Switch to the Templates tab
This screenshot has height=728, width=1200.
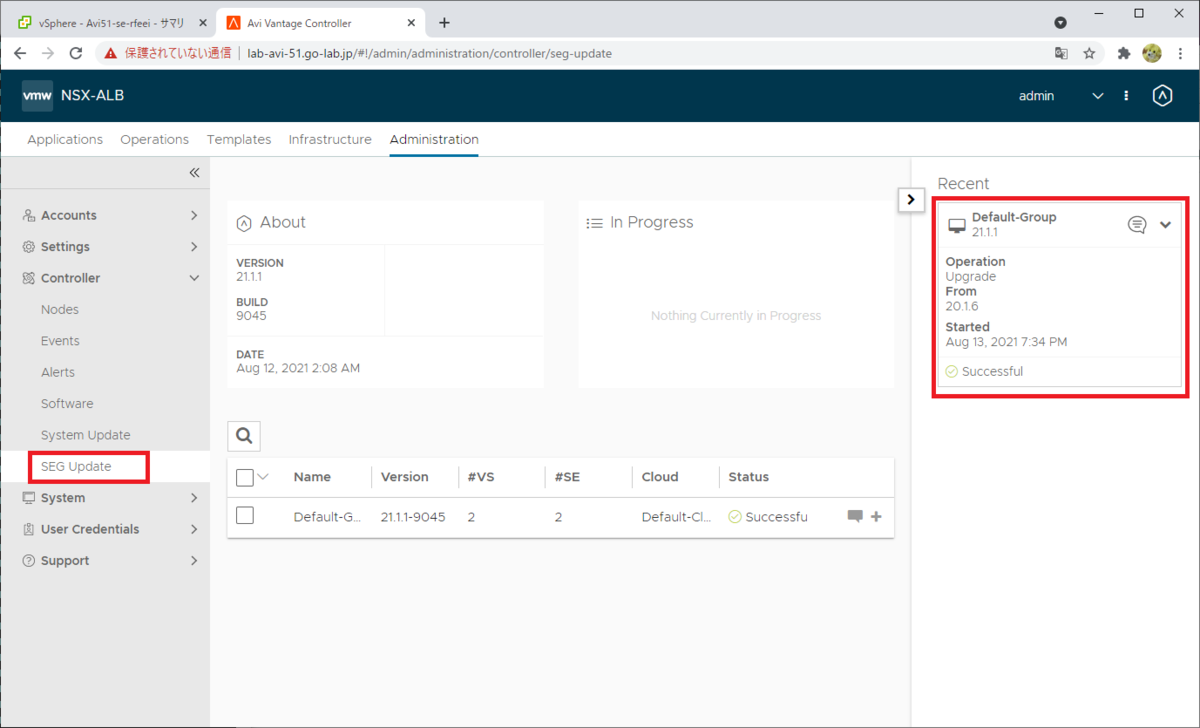(239, 139)
